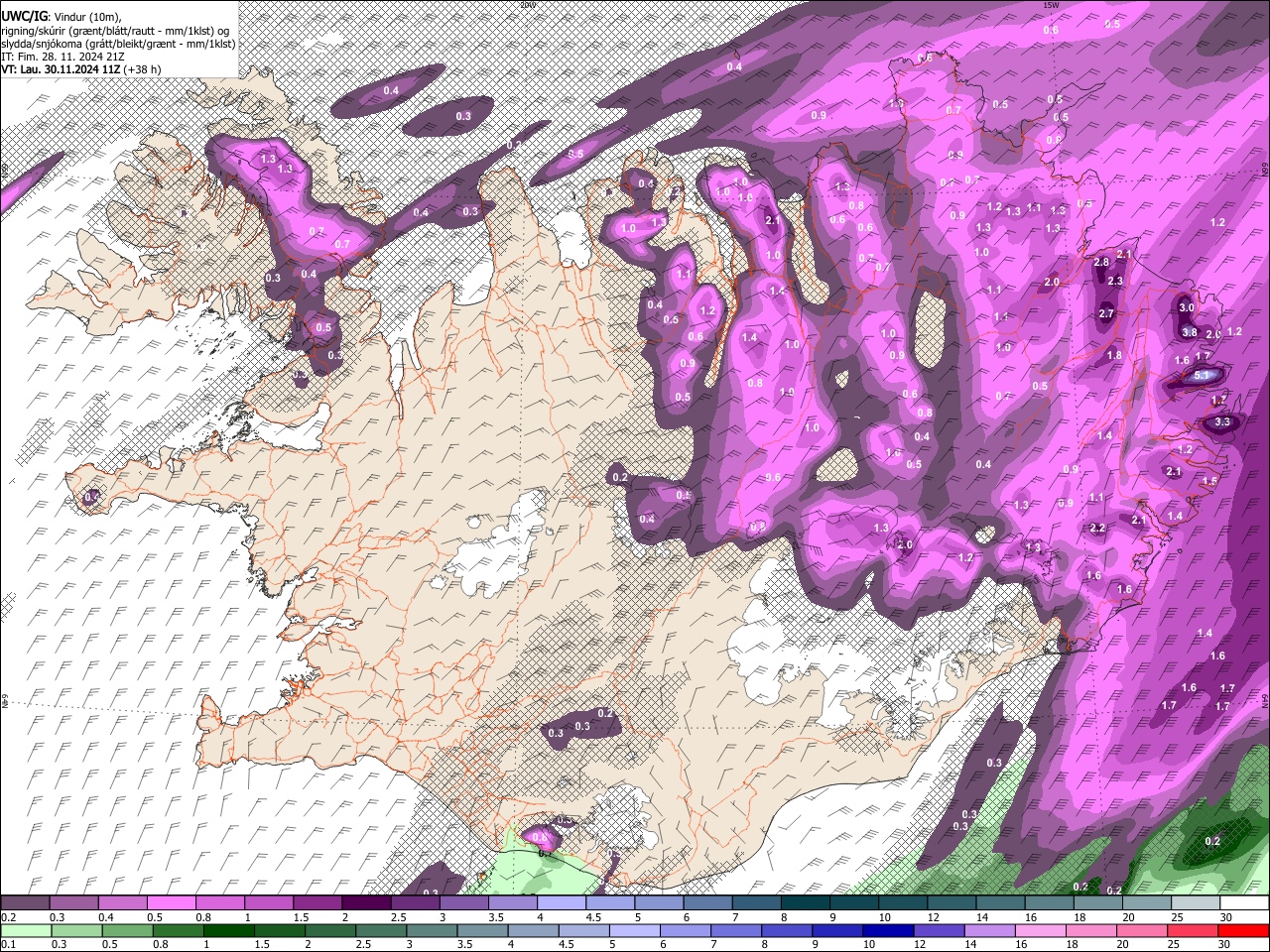Select the 3.8 precipitation value label
The width and height of the screenshot is (1270, 952).
point(1190,332)
